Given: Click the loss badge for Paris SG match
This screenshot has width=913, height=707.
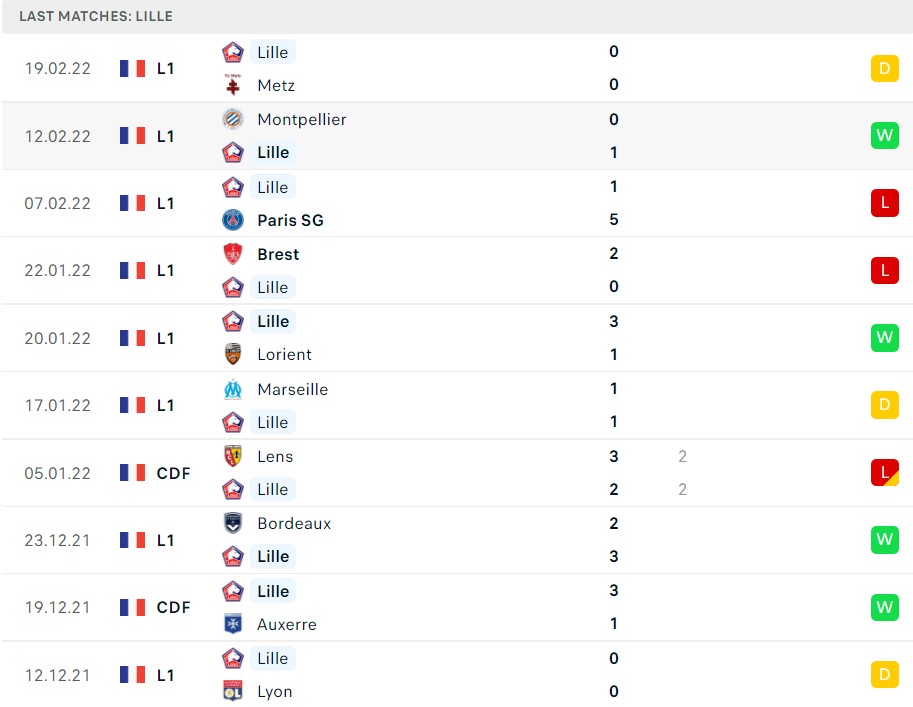Looking at the screenshot, I should click(884, 203).
